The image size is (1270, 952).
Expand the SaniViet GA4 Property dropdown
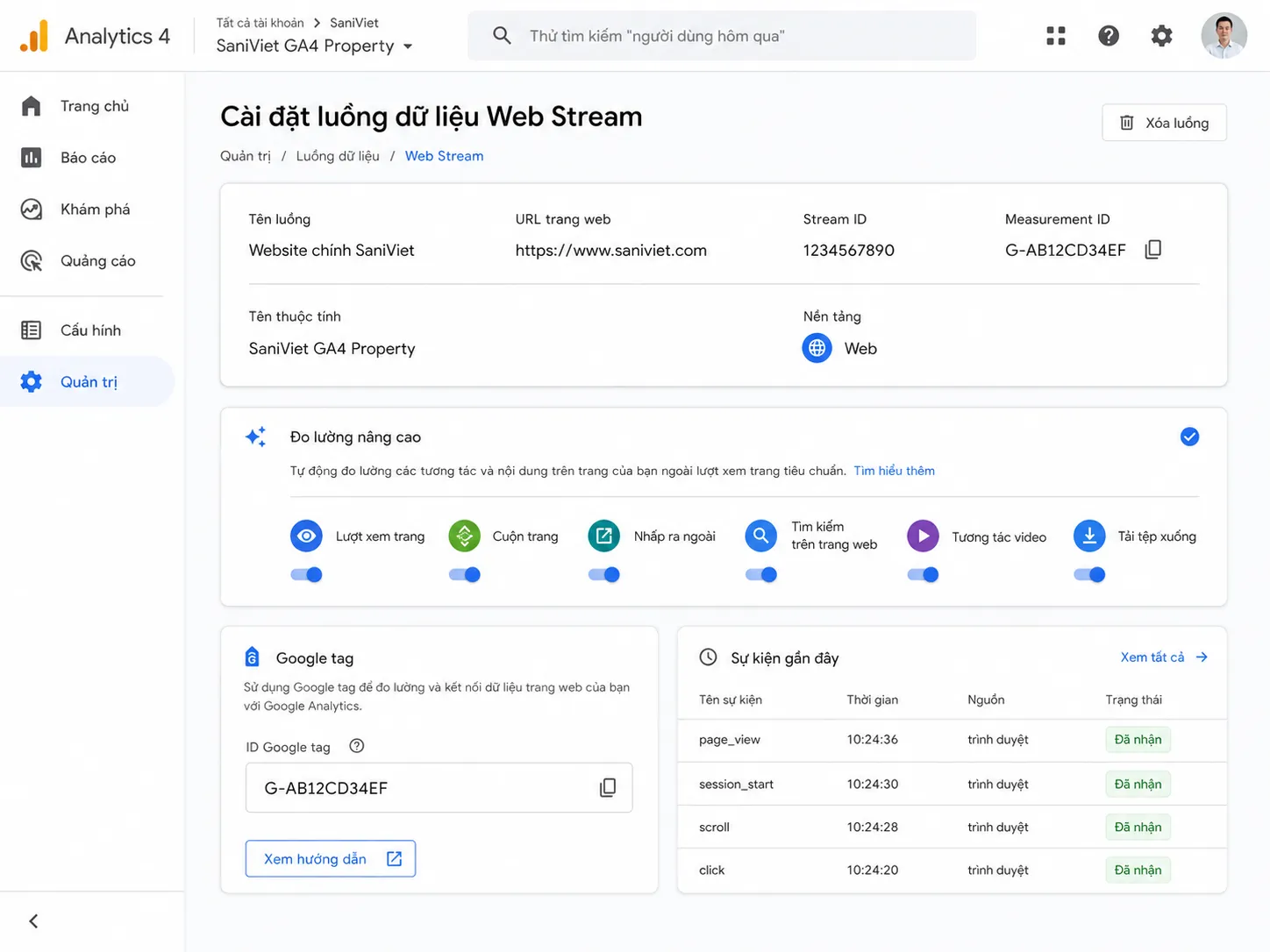point(315,46)
